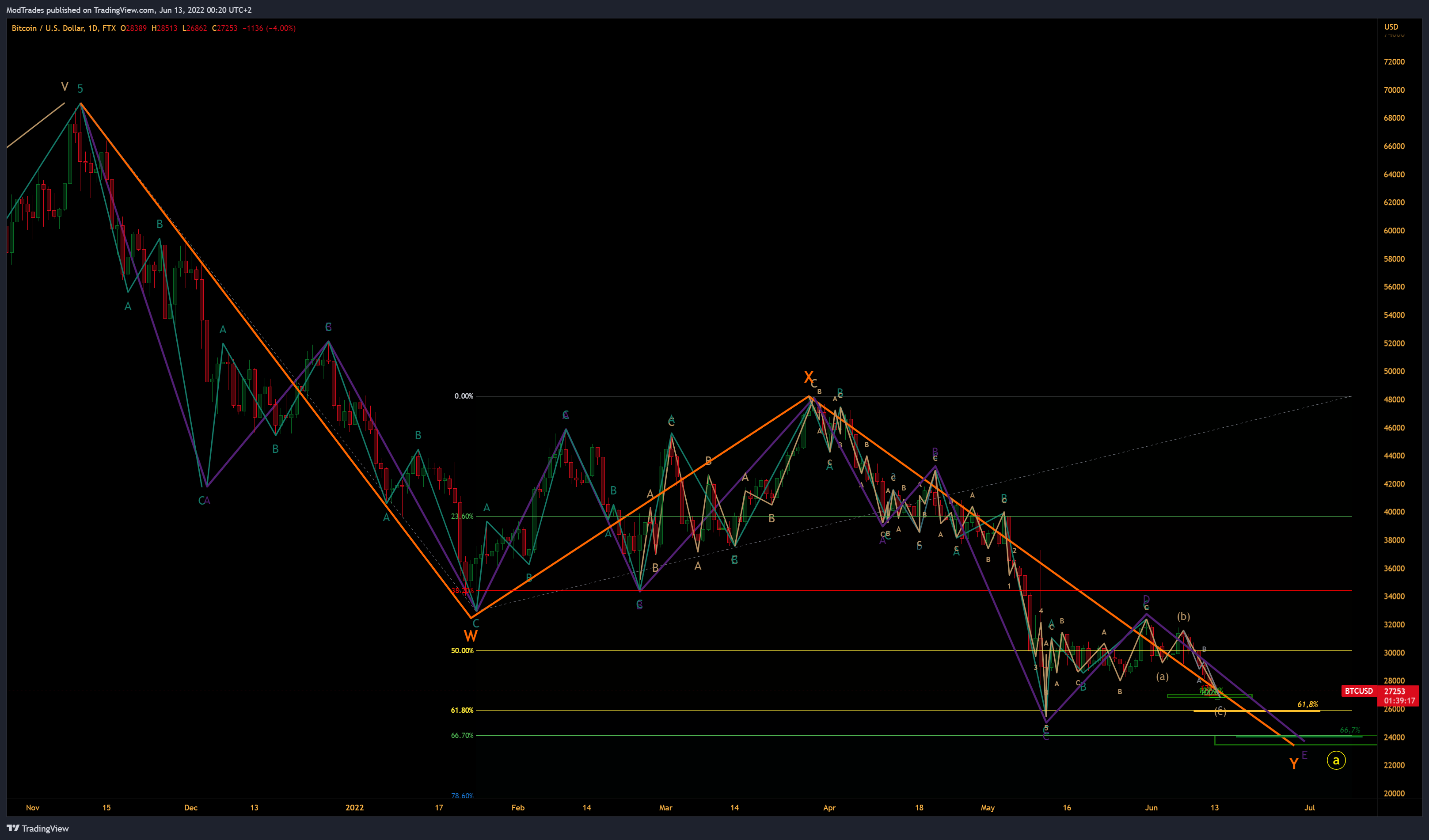Click 68000 on the price axis
This screenshot has width=1429, height=840.
1394,118
